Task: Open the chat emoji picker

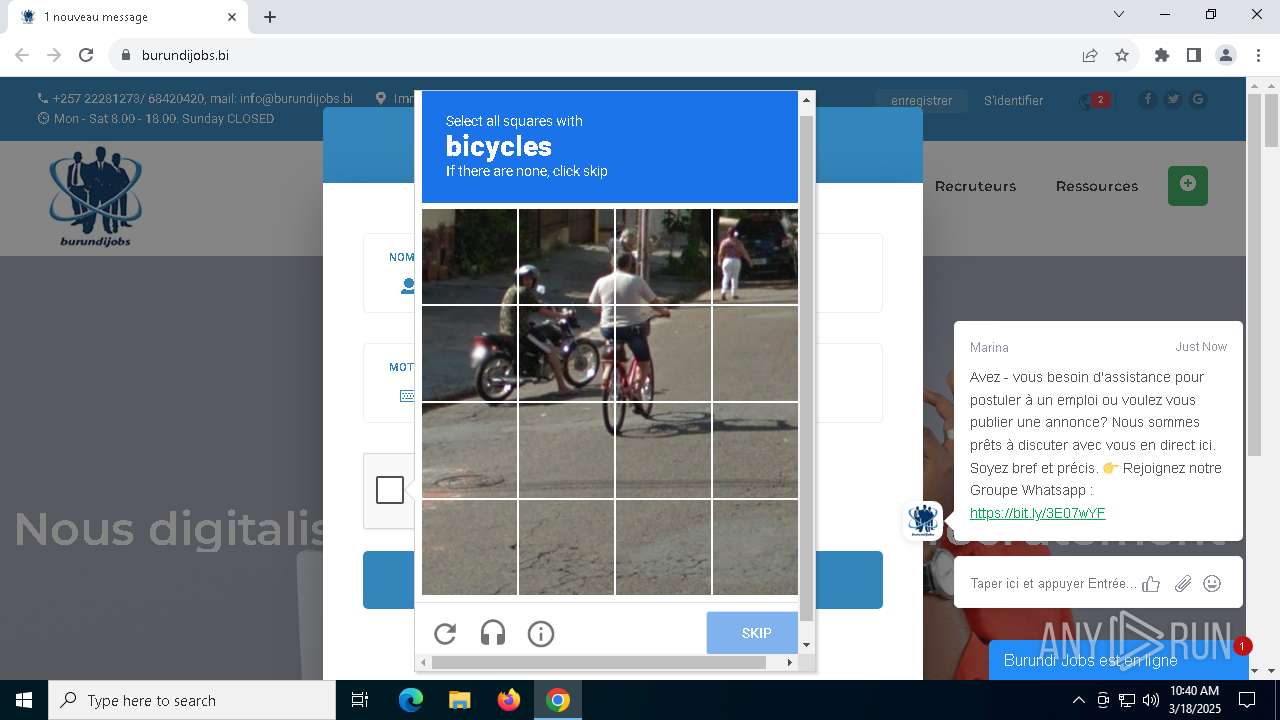Action: (x=1212, y=583)
